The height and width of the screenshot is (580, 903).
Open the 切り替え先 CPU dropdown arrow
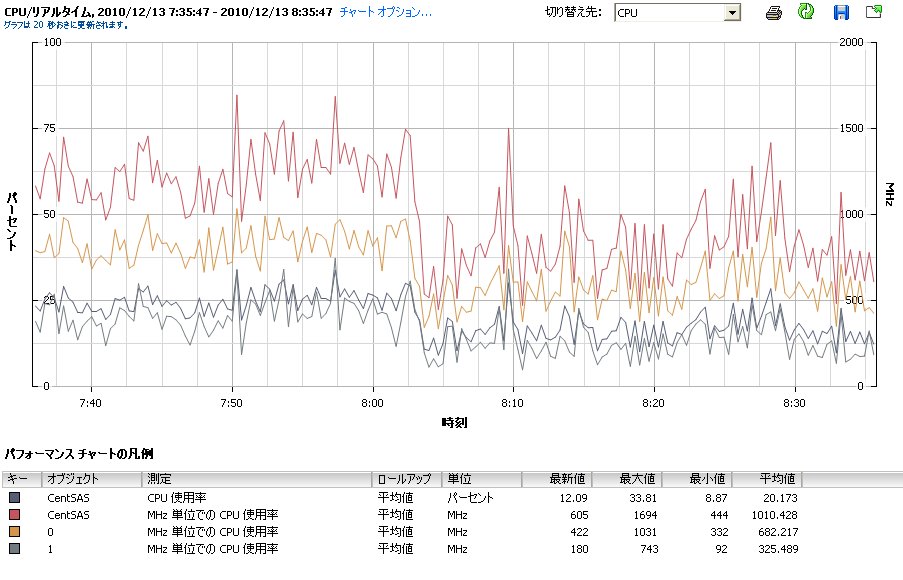732,13
